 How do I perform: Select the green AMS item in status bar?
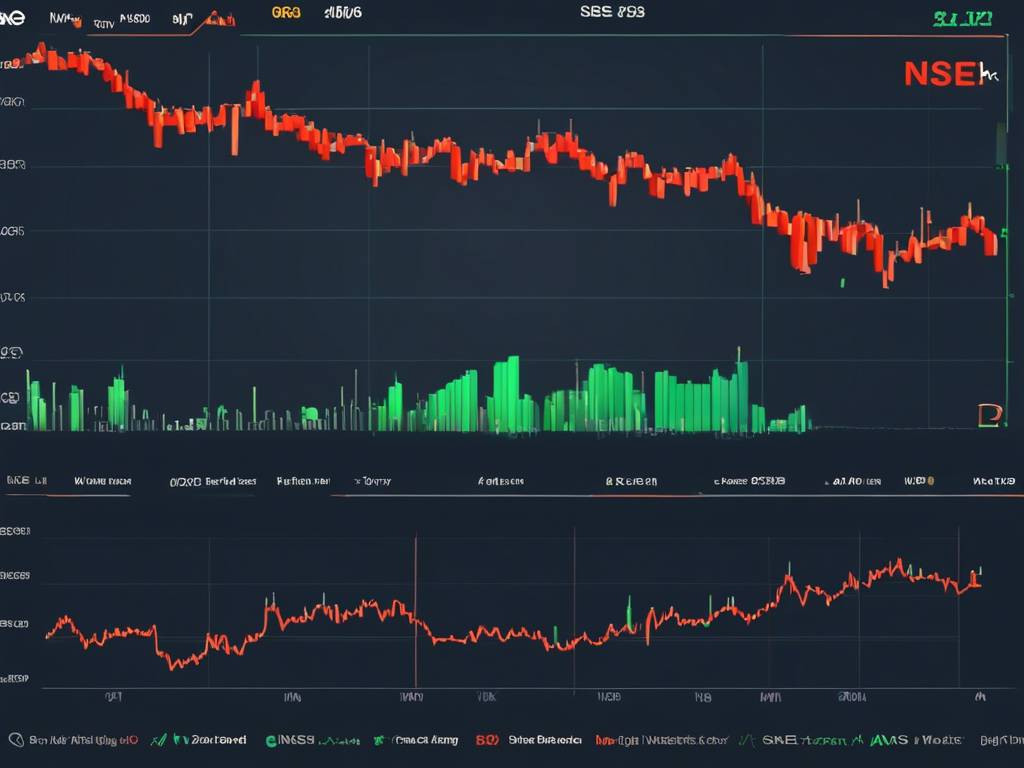[889, 740]
